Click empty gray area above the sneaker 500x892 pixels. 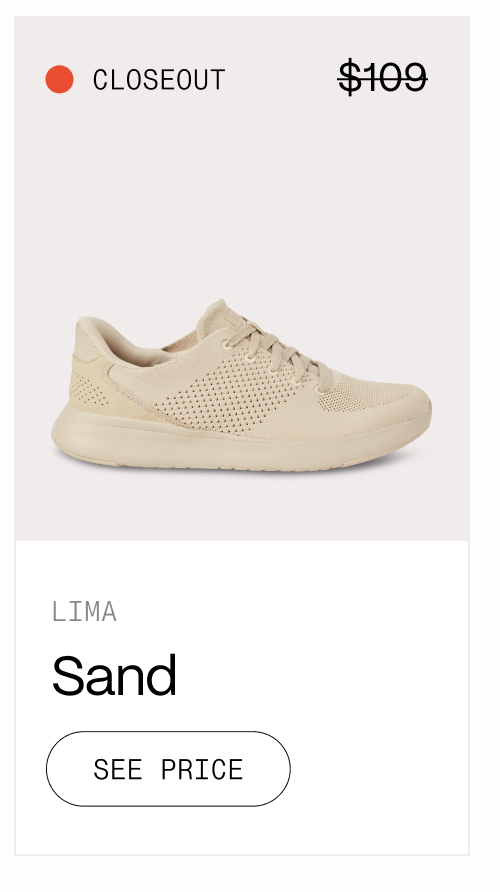point(242,199)
